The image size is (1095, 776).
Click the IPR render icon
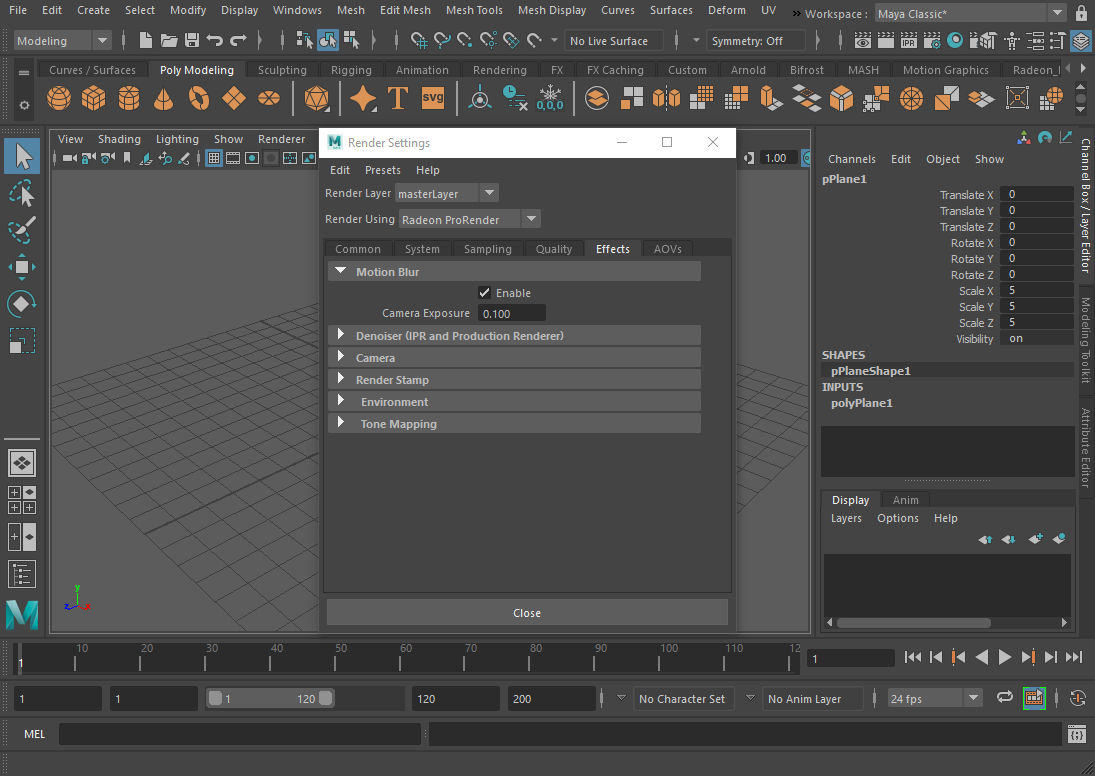[x=909, y=41]
